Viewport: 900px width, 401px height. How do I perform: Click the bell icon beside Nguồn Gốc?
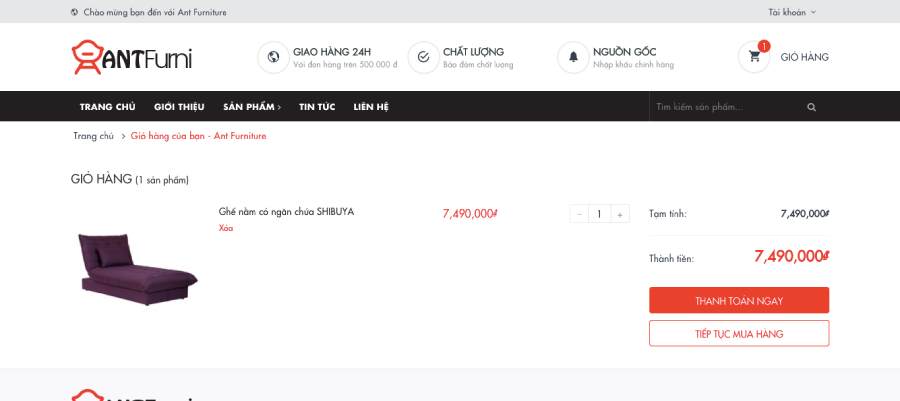coord(573,57)
